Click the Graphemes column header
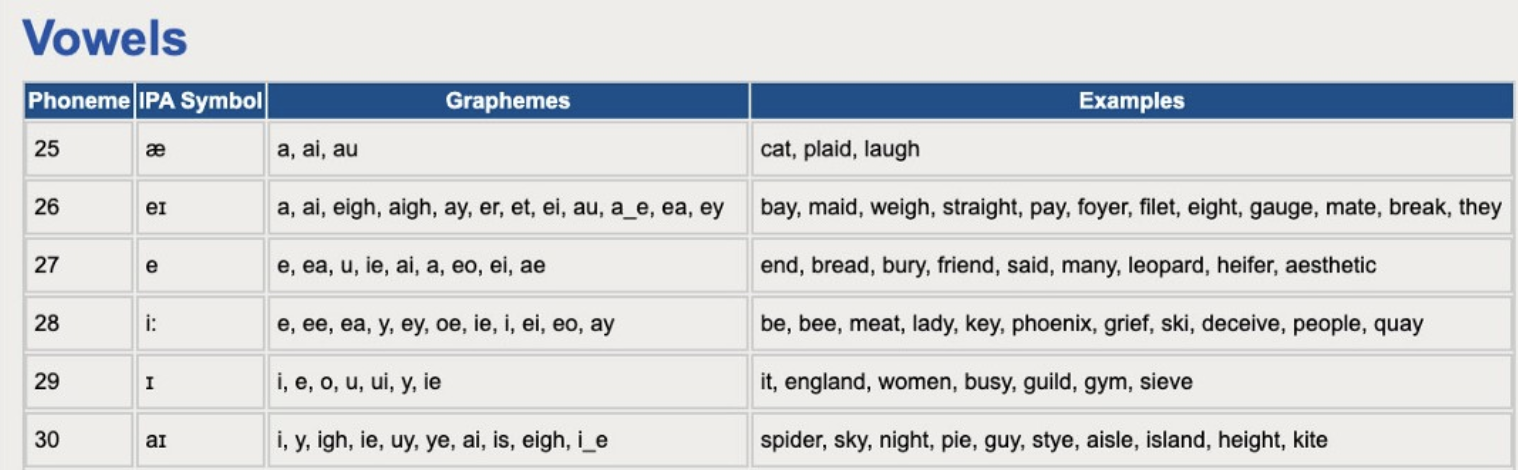The image size is (1518, 470). click(x=508, y=101)
